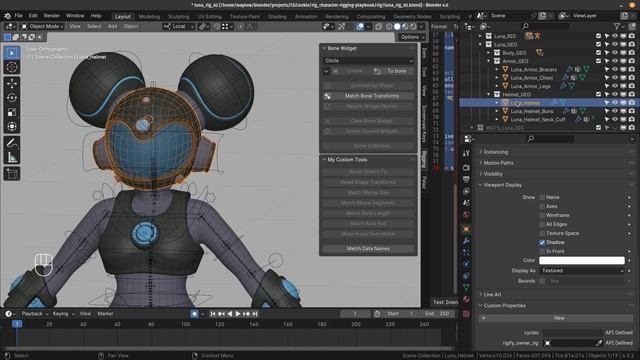640x360 pixels.
Task: Click the To bone button
Action: 392,71
